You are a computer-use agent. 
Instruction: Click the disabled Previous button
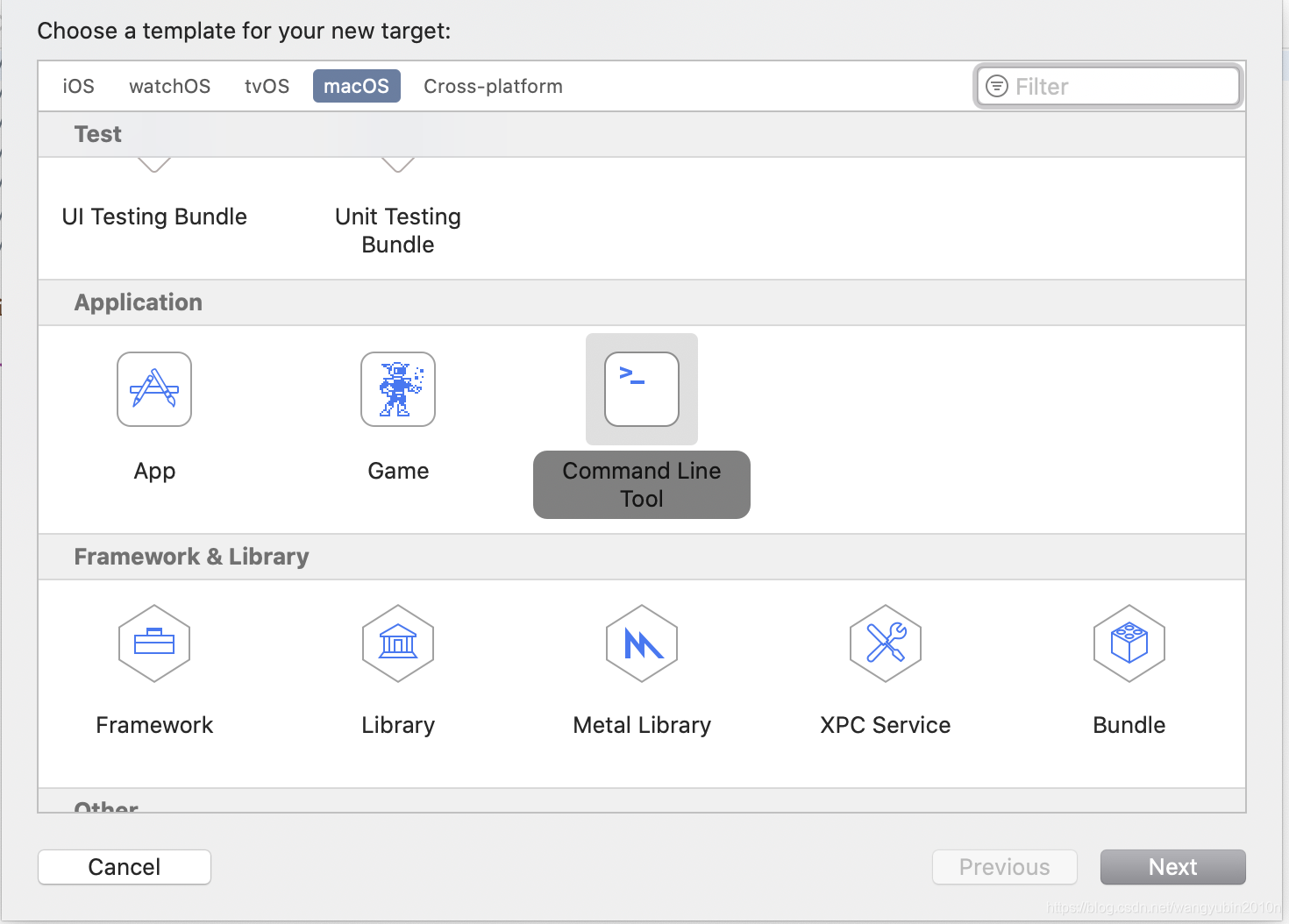point(1004,867)
